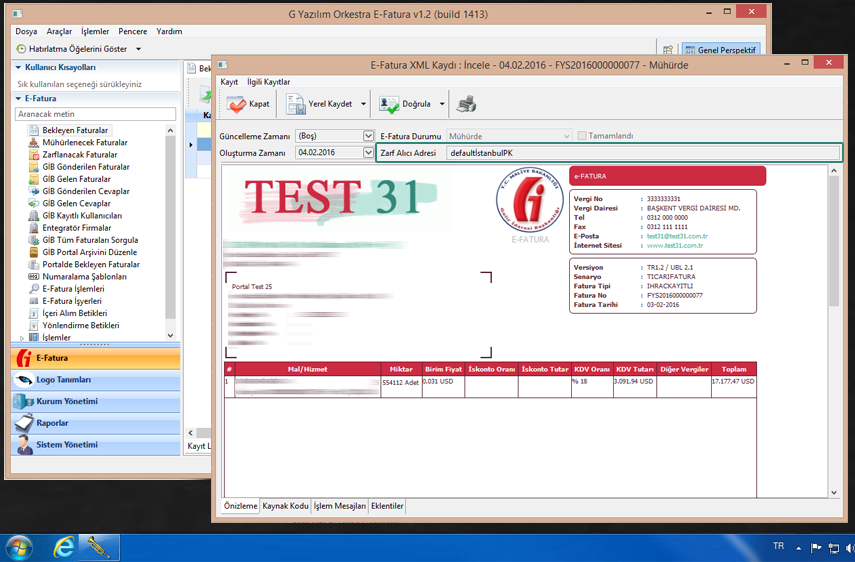
Task: Click the Zarf Alıcı Adresi field
Action: (642, 153)
